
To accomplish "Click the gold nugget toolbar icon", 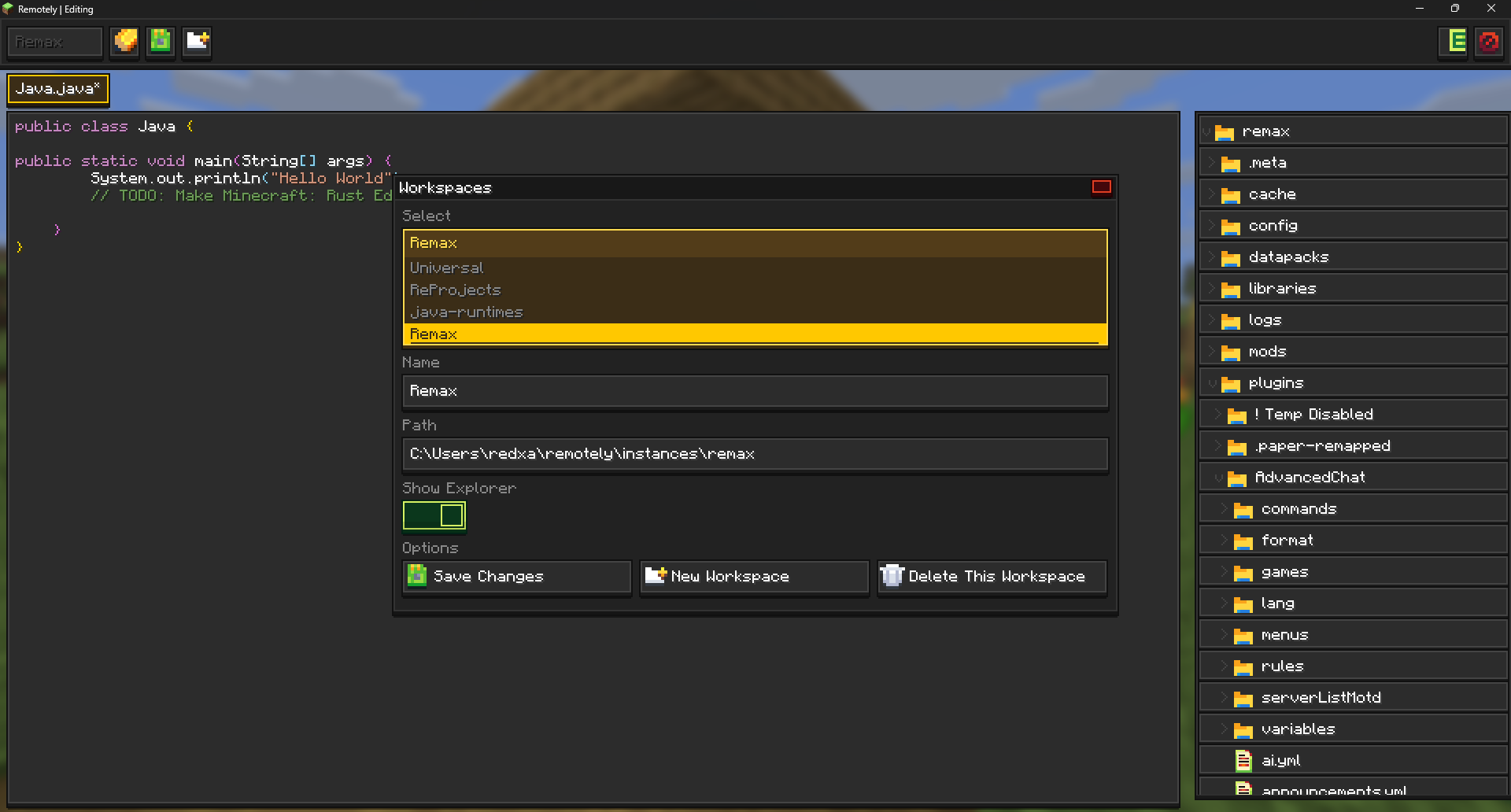I will pyautogui.click(x=124, y=41).
